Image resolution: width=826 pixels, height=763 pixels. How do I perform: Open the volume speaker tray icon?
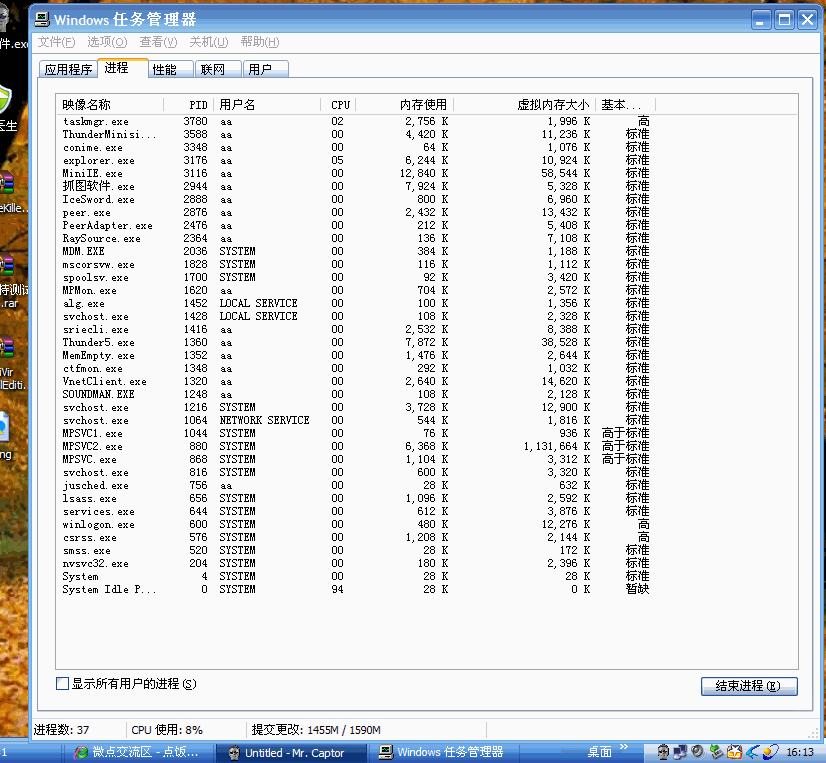698,752
